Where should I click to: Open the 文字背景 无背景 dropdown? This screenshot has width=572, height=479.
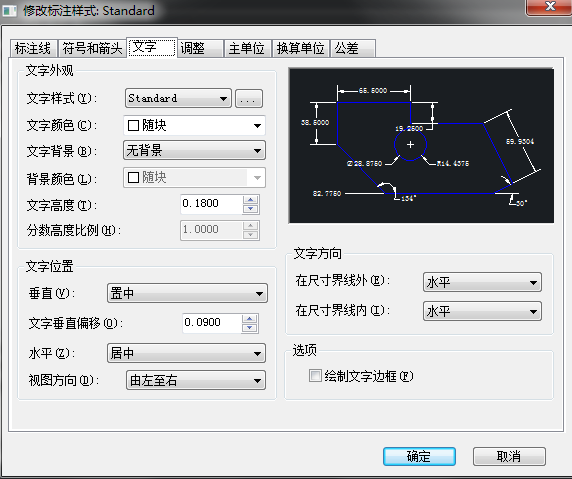[x=194, y=150]
